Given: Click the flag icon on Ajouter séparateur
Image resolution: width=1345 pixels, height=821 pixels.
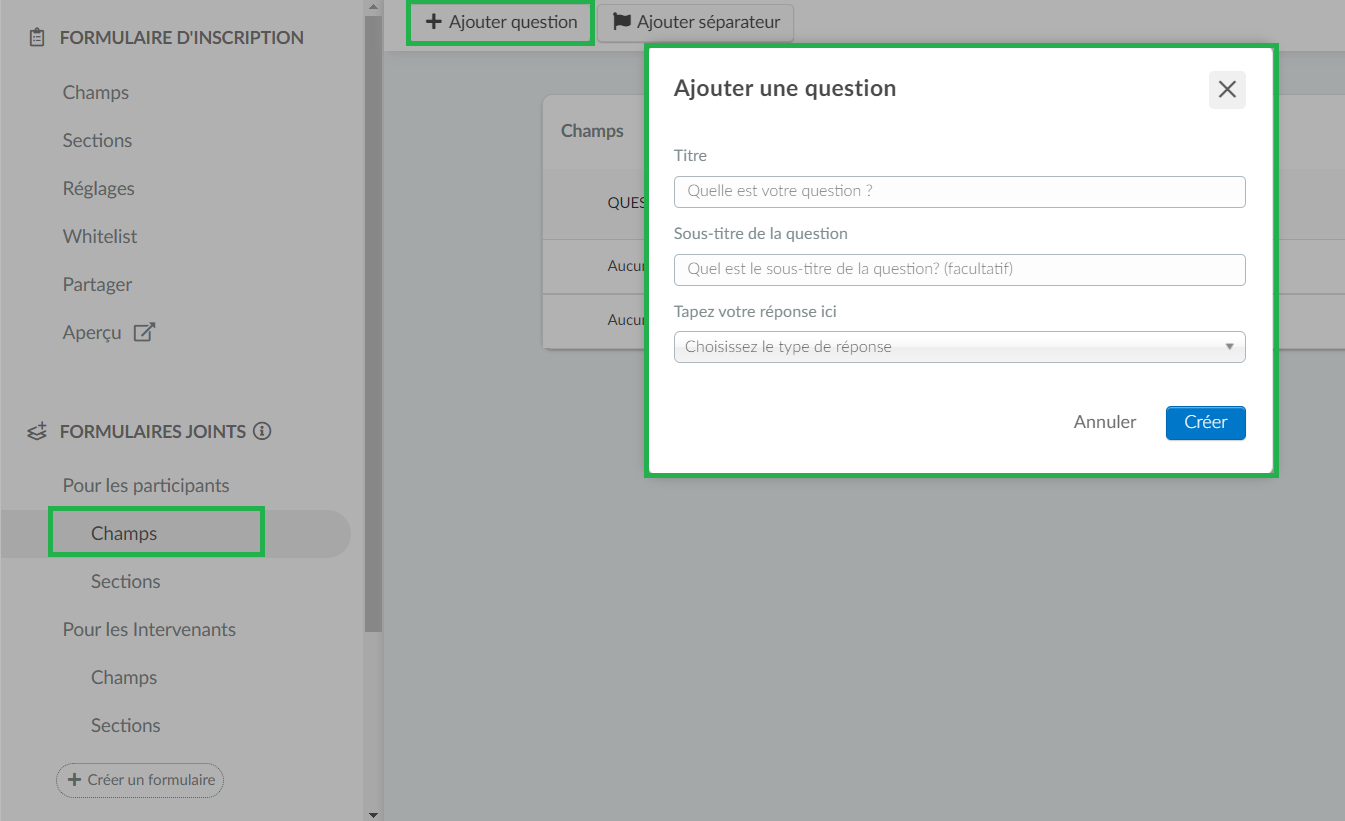Looking at the screenshot, I should 621,21.
